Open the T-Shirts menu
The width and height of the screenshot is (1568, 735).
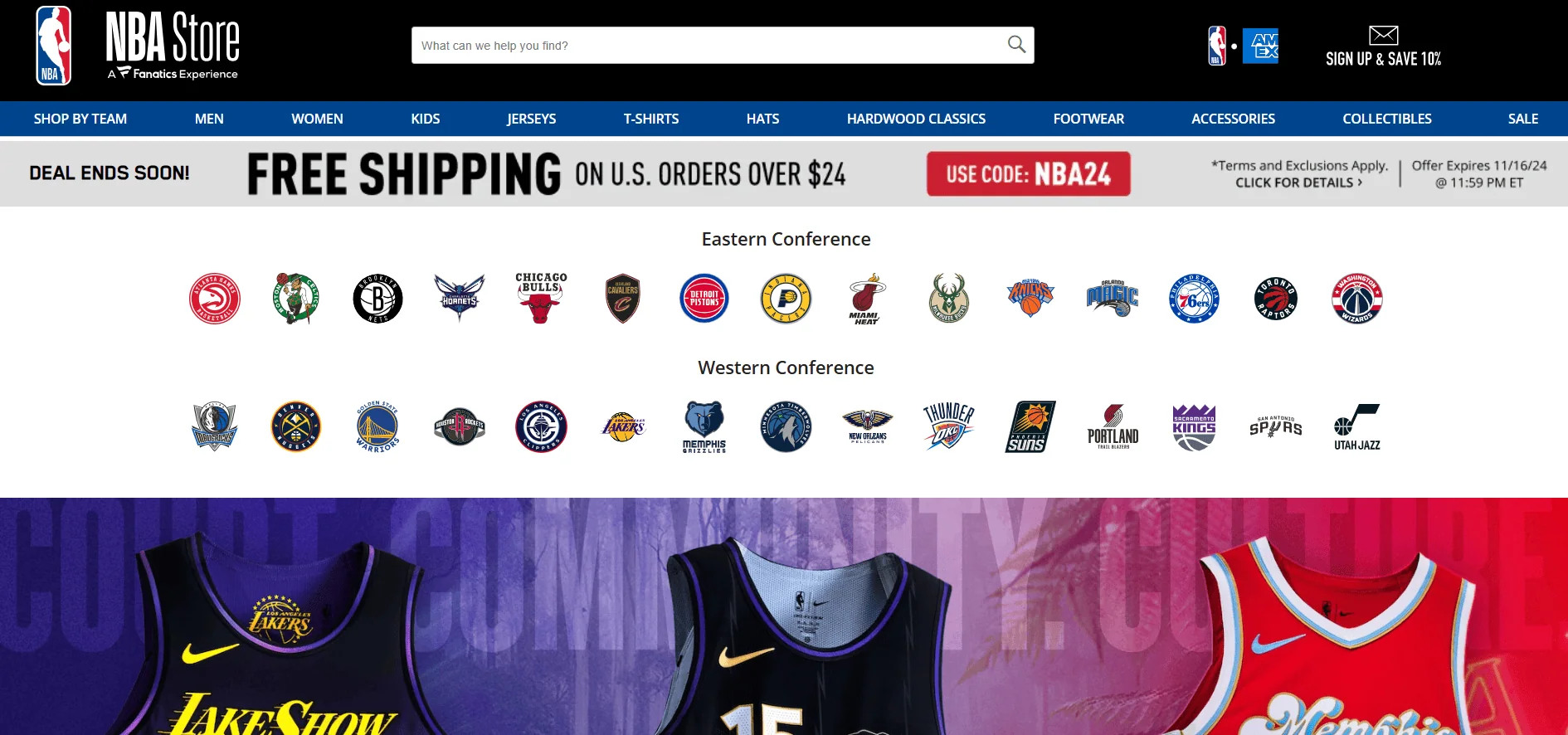651,119
